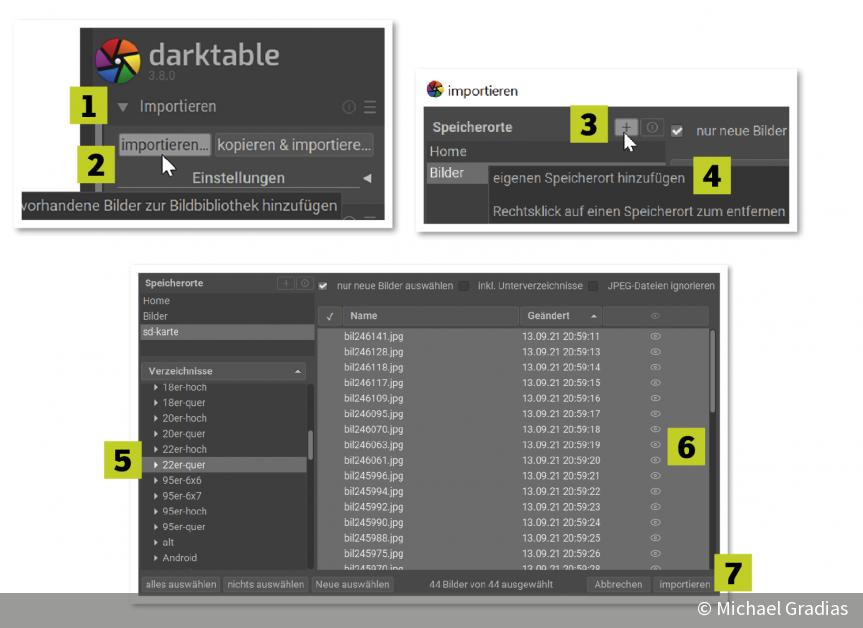Disable 'nur neue Bilder auswählen'
The width and height of the screenshot is (863, 628).
tap(324, 285)
